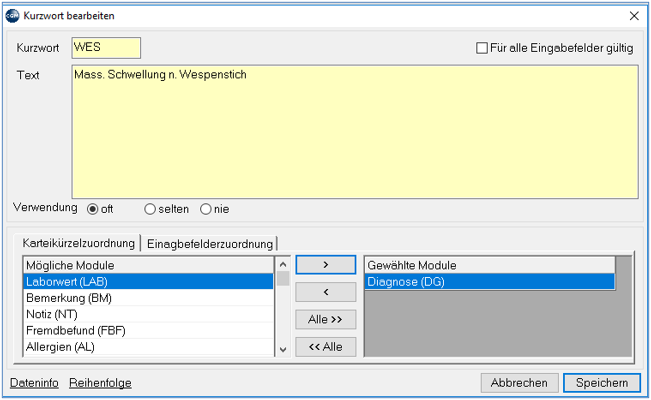Viewport: 651px width, 400px height.
Task: Close the Kurzwort bearbeiten dialog
Action: click(x=634, y=16)
